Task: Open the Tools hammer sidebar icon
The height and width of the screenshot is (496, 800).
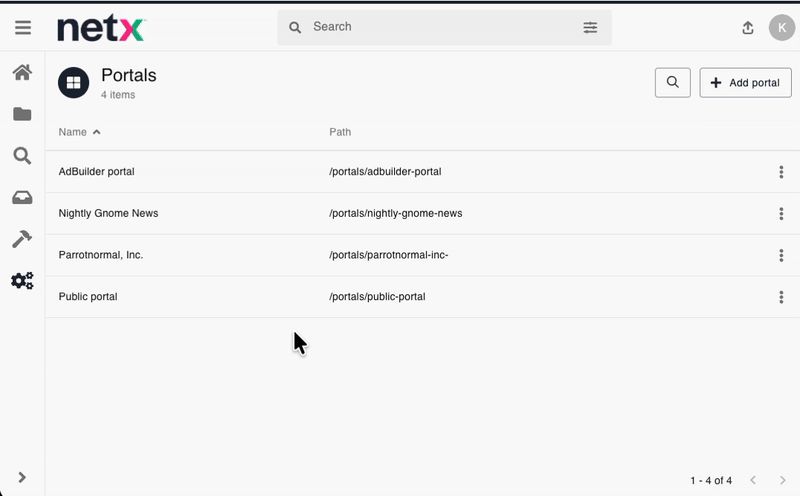Action: pos(22,239)
